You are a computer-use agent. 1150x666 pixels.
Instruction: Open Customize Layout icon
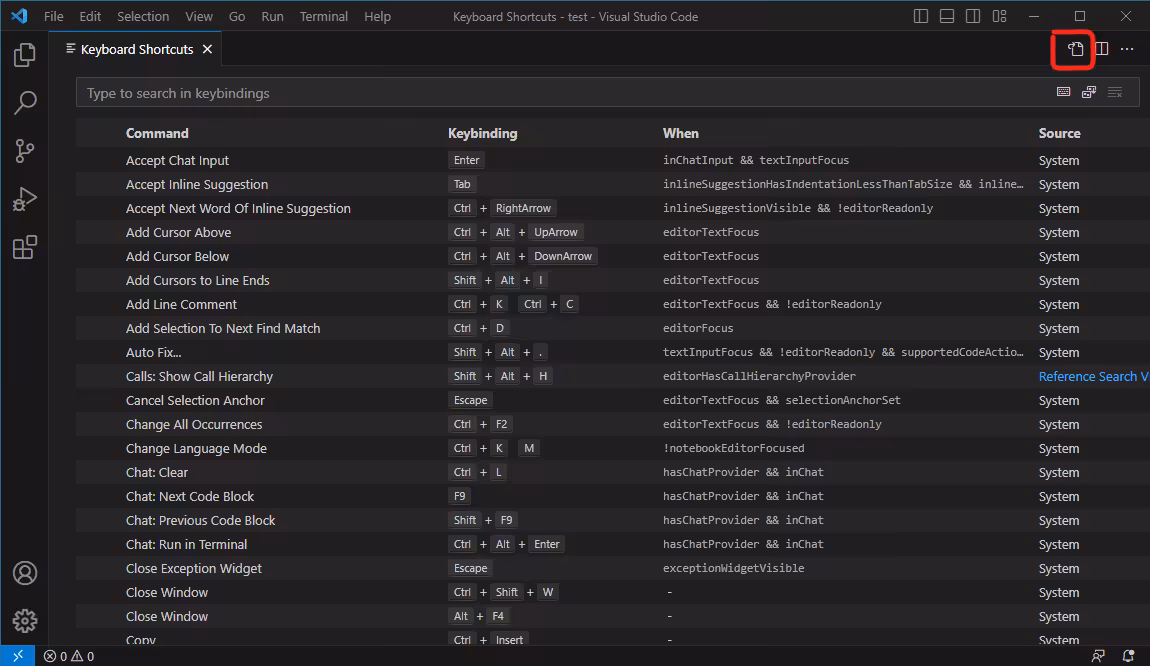(x=999, y=16)
